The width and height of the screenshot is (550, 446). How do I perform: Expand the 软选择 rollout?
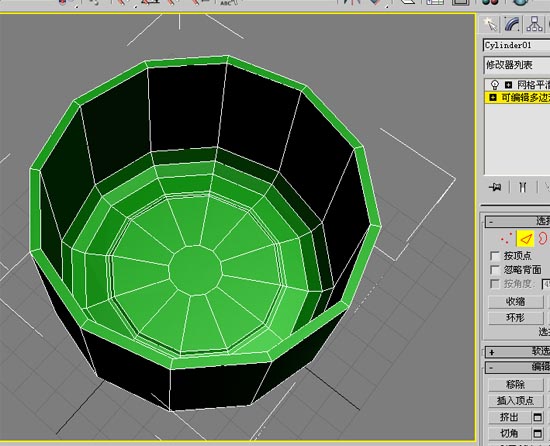click(517, 352)
